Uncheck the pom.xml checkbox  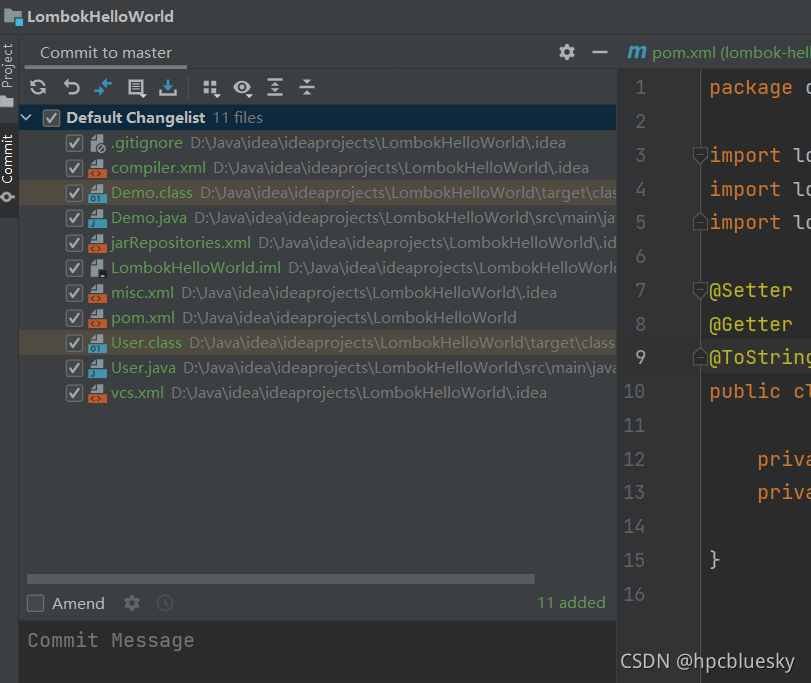click(74, 318)
